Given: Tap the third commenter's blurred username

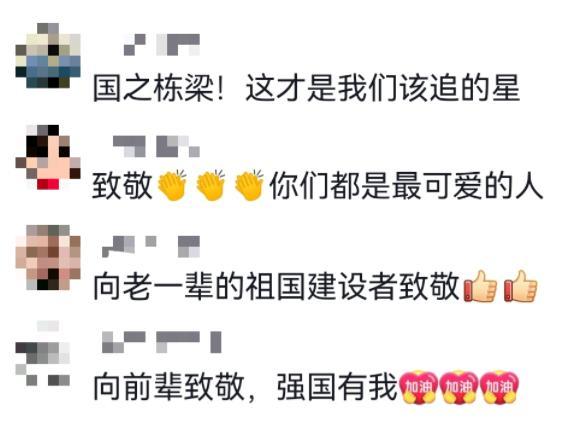Looking at the screenshot, I should (151, 246).
